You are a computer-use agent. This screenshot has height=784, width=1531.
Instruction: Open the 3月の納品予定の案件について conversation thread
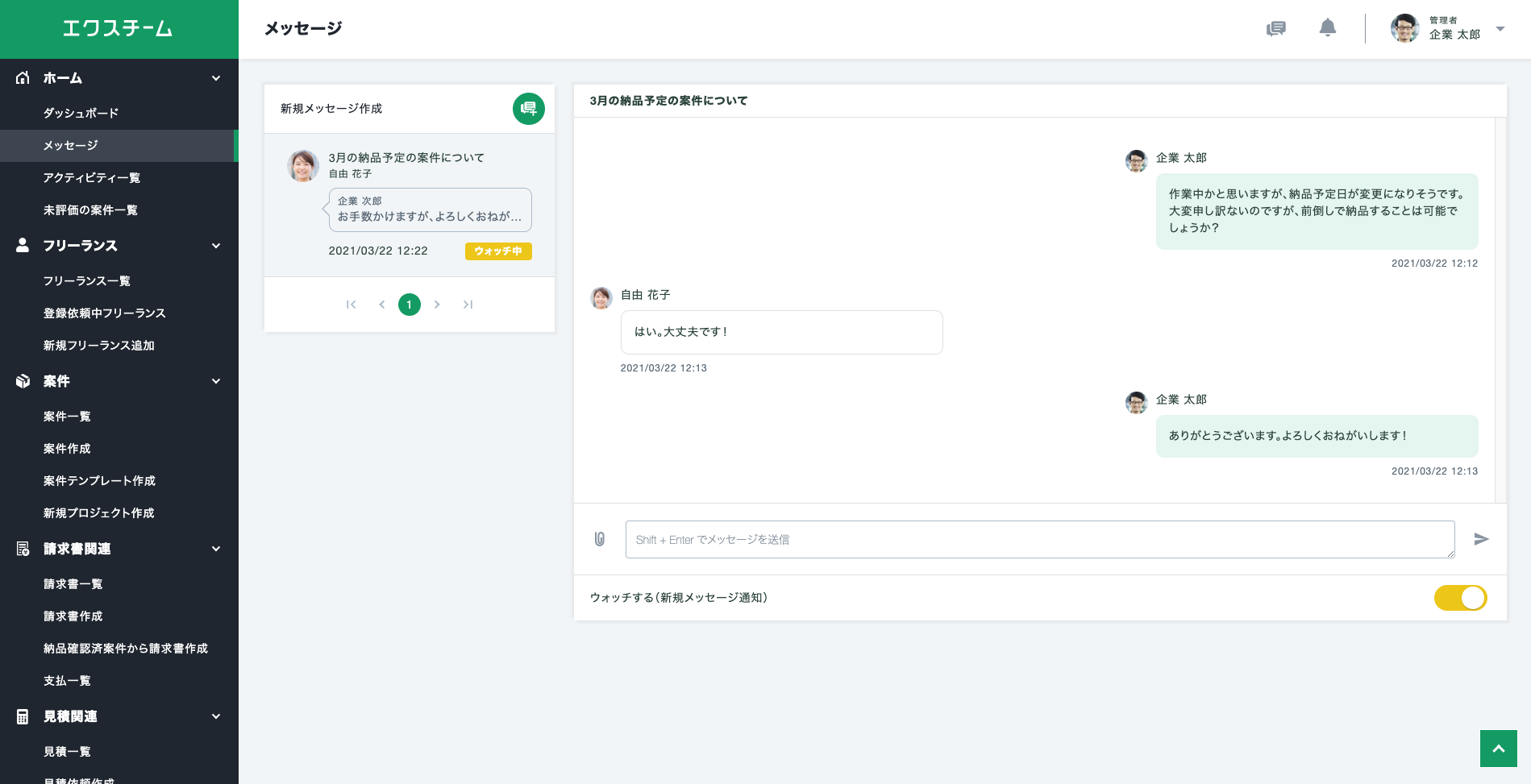click(407, 158)
